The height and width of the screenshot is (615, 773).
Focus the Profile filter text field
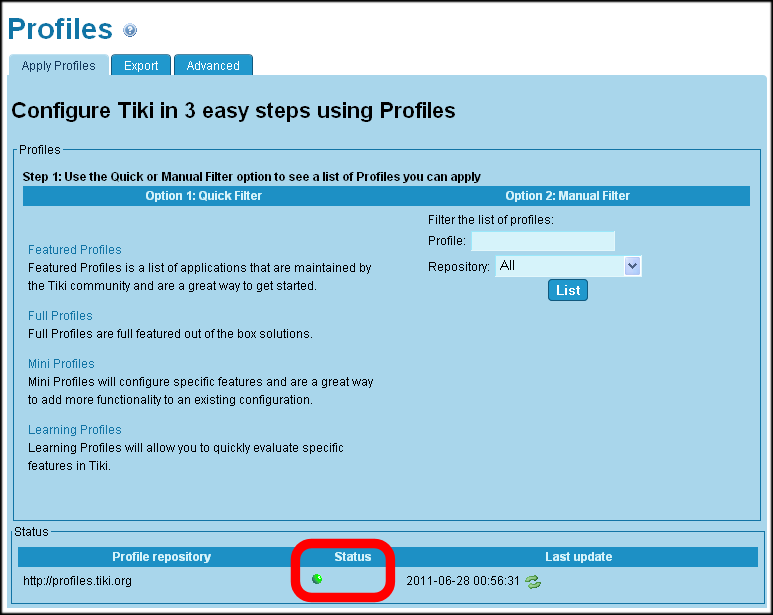tap(543, 241)
